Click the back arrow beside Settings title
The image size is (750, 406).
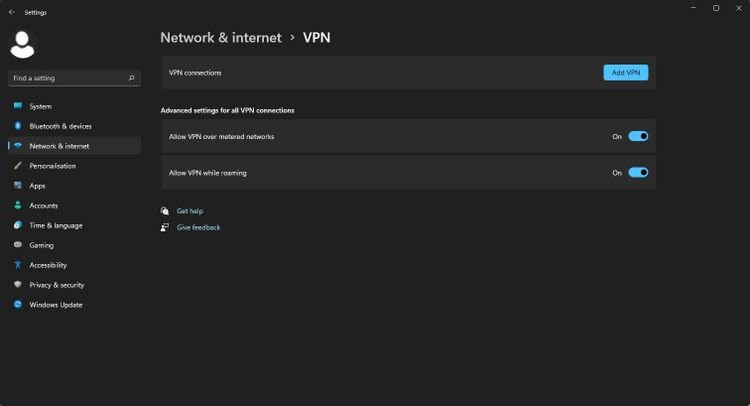point(12,12)
